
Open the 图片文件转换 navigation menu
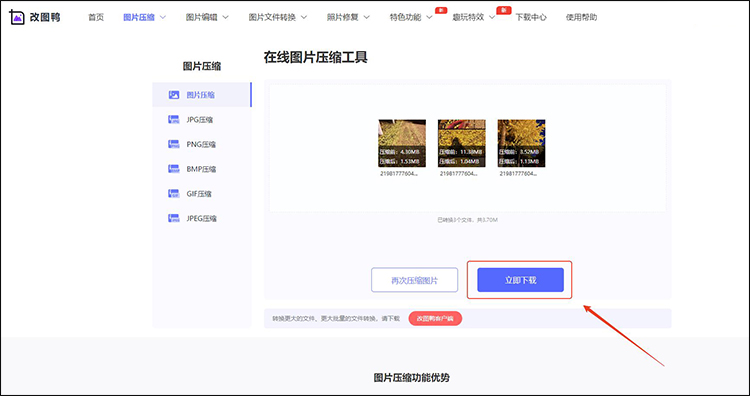277,17
